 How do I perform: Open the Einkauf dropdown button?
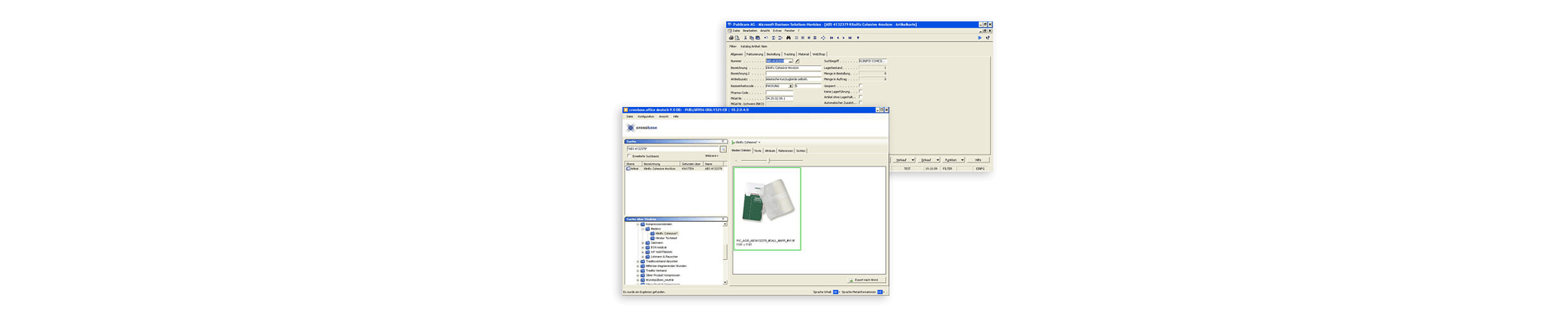tap(928, 160)
